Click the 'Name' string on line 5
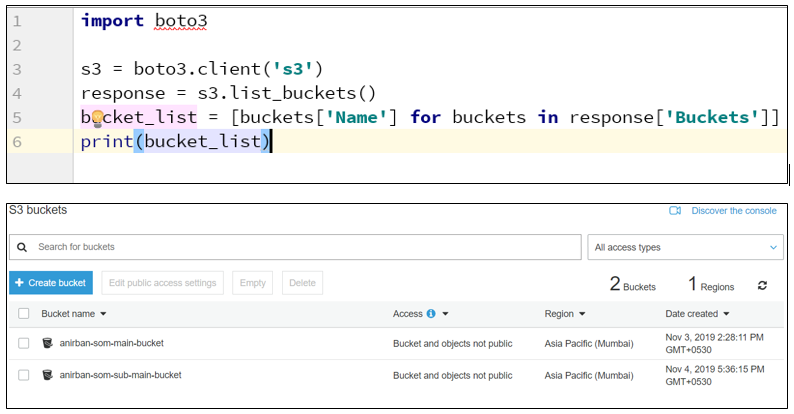Screen dimensions: 794x414 (356, 117)
